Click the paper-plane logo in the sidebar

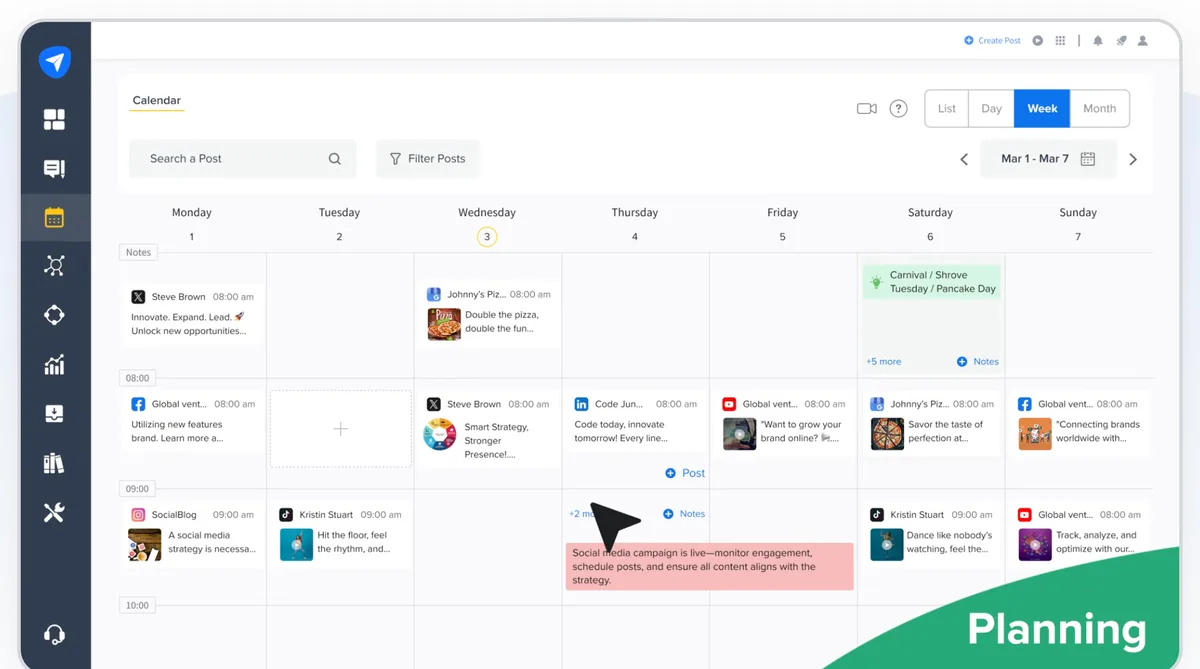coord(55,62)
